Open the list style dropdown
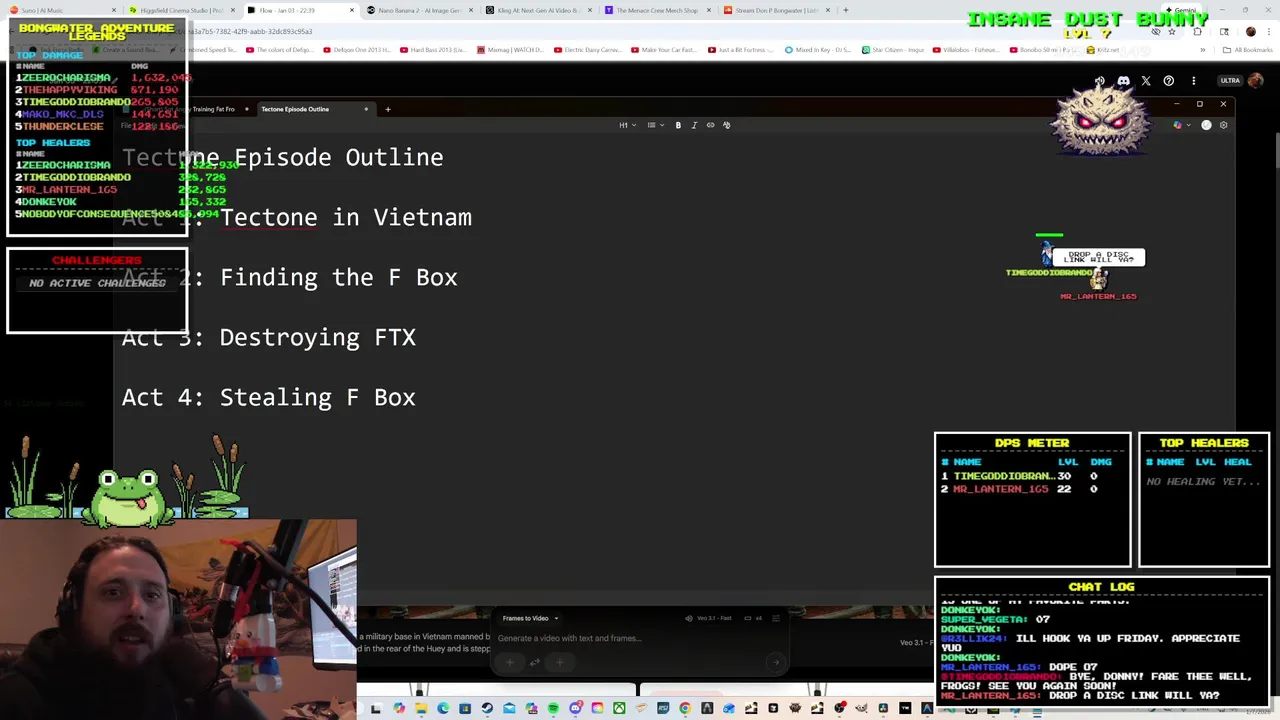Viewport: 1280px width, 720px height. 656,125
